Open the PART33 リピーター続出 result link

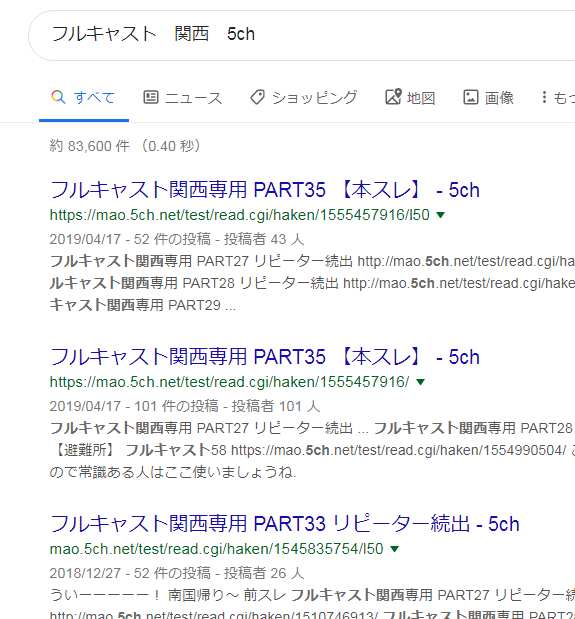coord(285,524)
